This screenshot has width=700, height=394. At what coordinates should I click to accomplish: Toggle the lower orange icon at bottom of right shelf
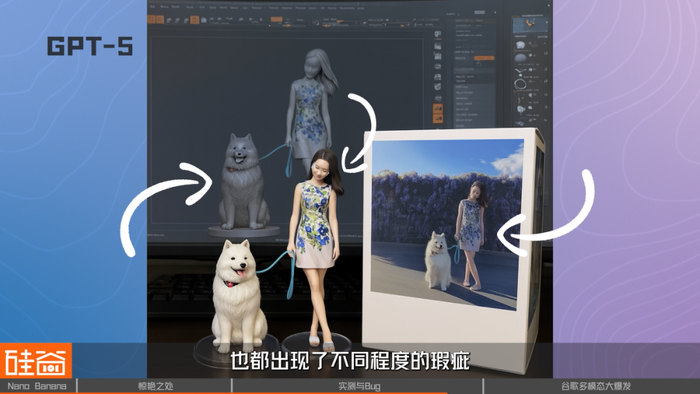coord(438,118)
